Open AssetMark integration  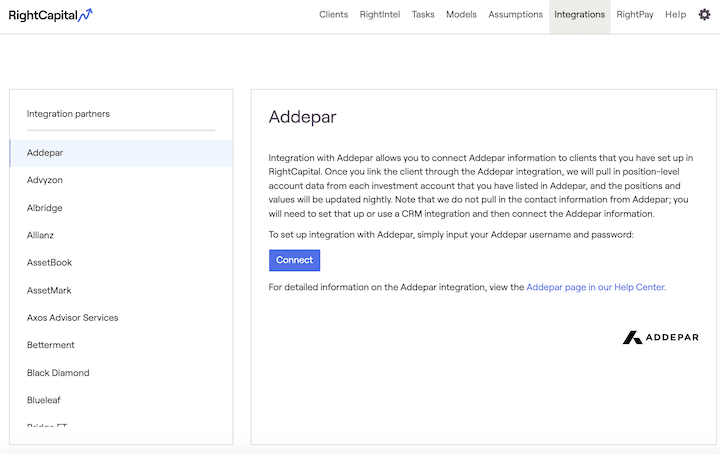(x=121, y=290)
